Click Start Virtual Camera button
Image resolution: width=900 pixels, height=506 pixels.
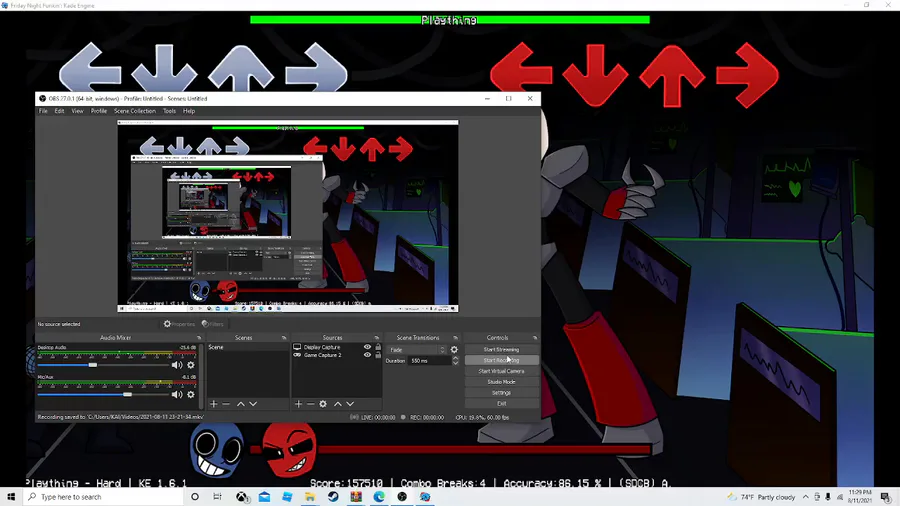501,371
